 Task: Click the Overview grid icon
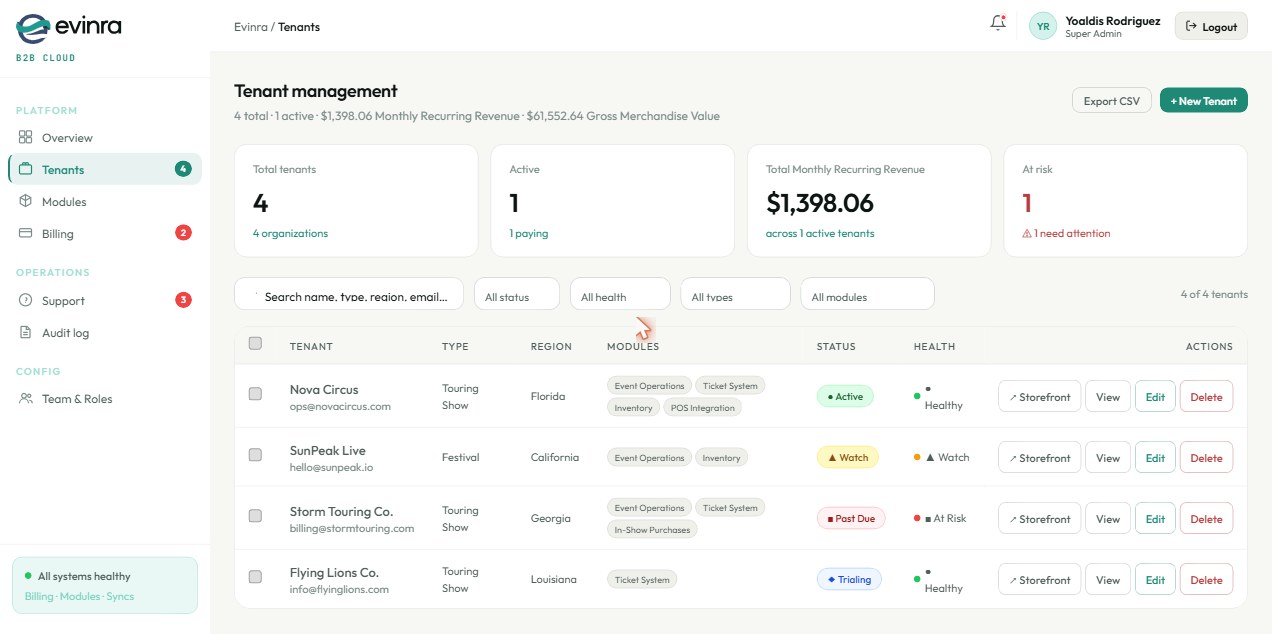click(26, 138)
